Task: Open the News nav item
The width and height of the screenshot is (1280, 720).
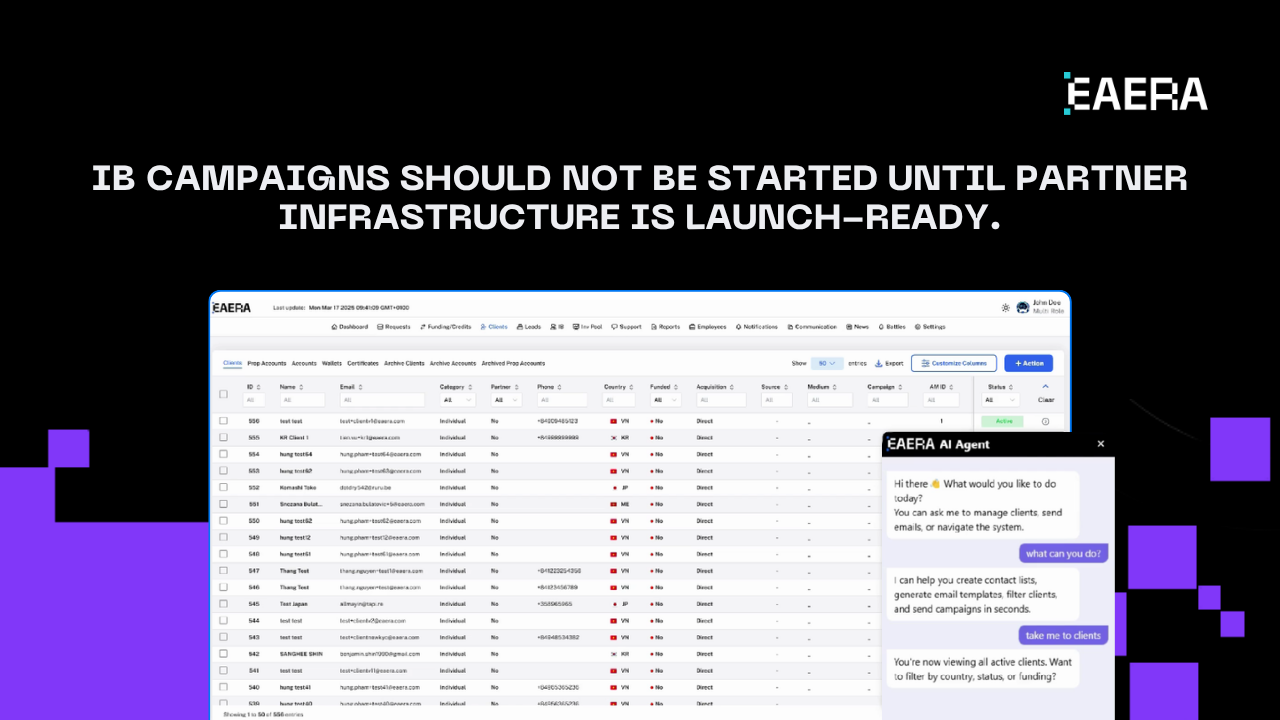Action: 858,327
